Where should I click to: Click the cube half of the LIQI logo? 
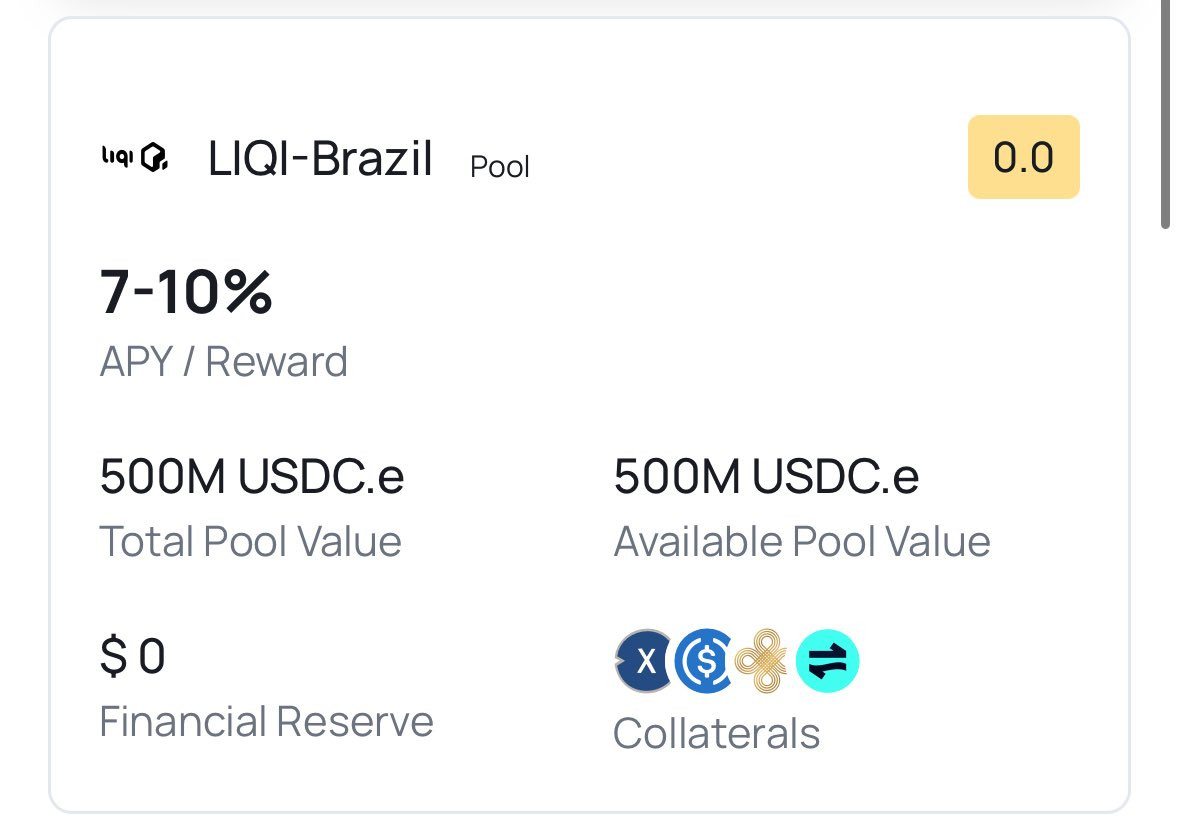click(x=154, y=157)
